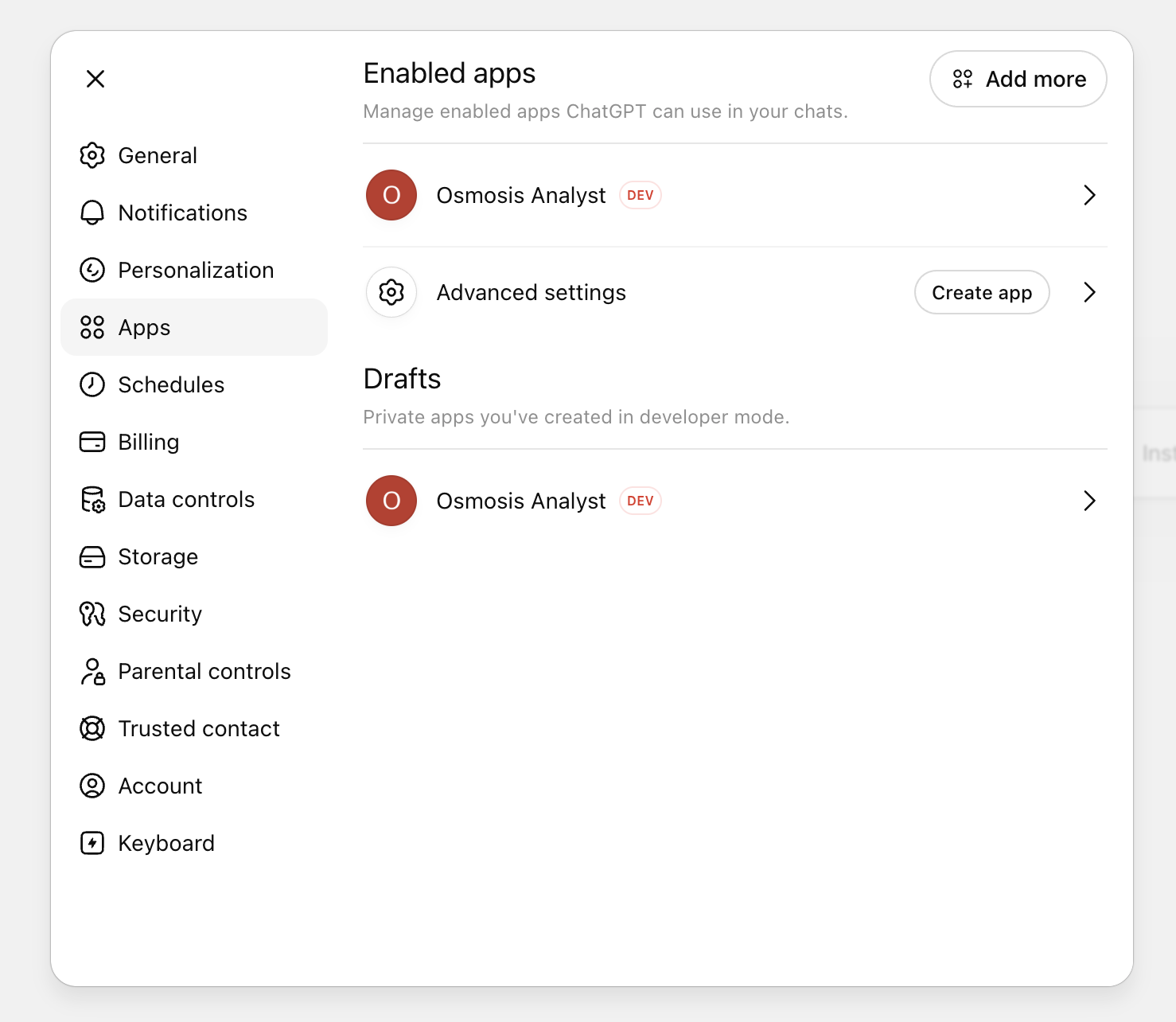Expand Advanced settings chevron arrow
The height and width of the screenshot is (1022, 1176).
[1089, 292]
